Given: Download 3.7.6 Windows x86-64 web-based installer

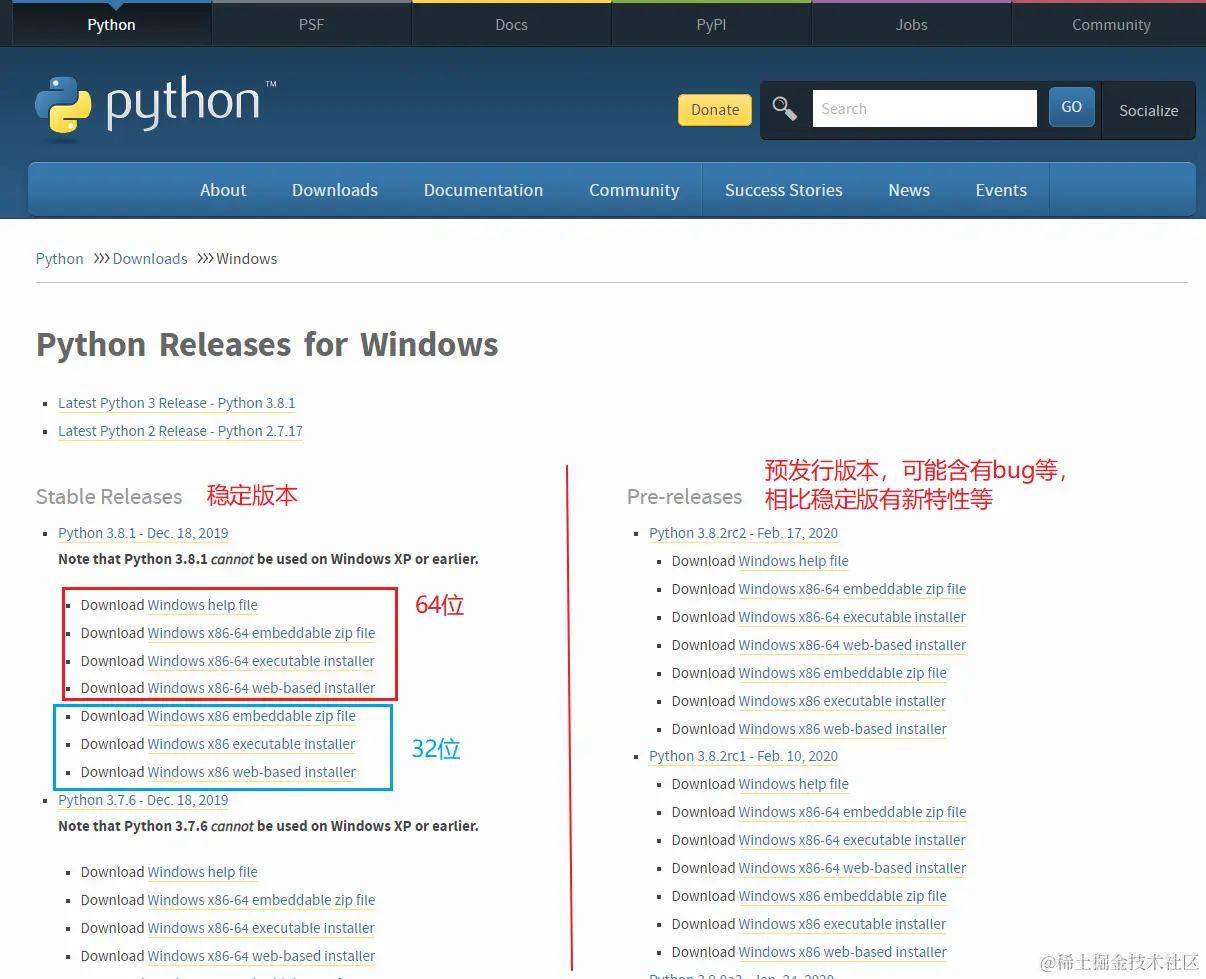Looking at the screenshot, I should [262, 956].
